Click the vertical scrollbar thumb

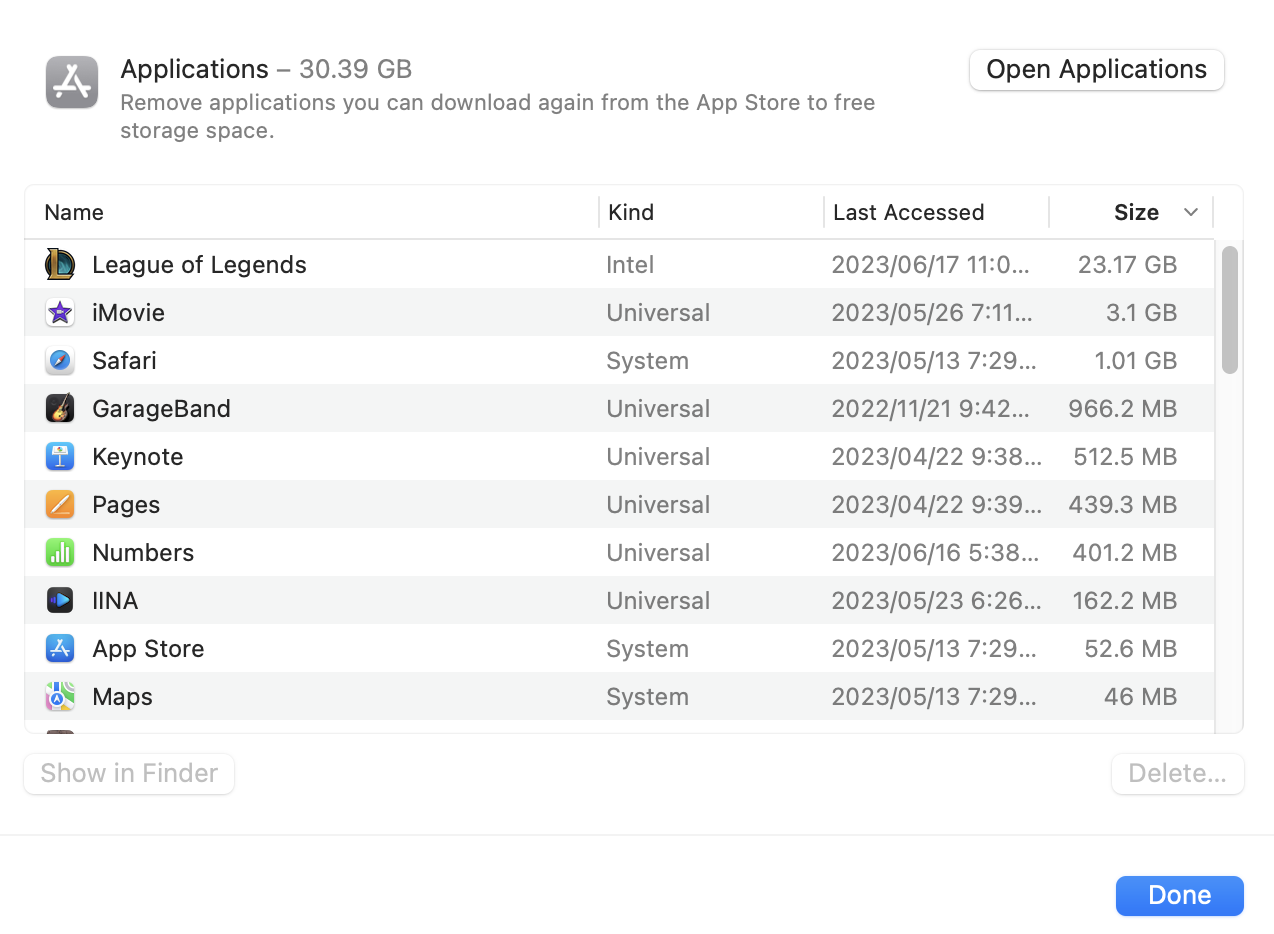(x=1230, y=310)
